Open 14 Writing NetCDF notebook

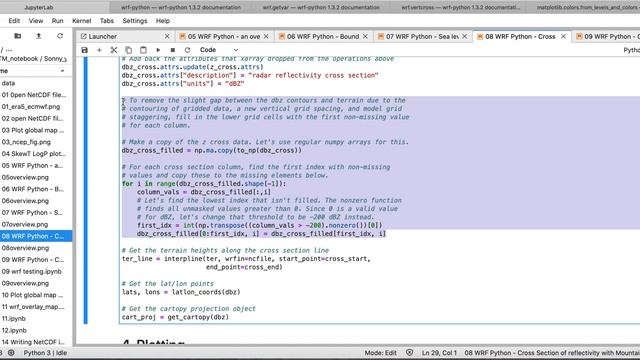36,342
